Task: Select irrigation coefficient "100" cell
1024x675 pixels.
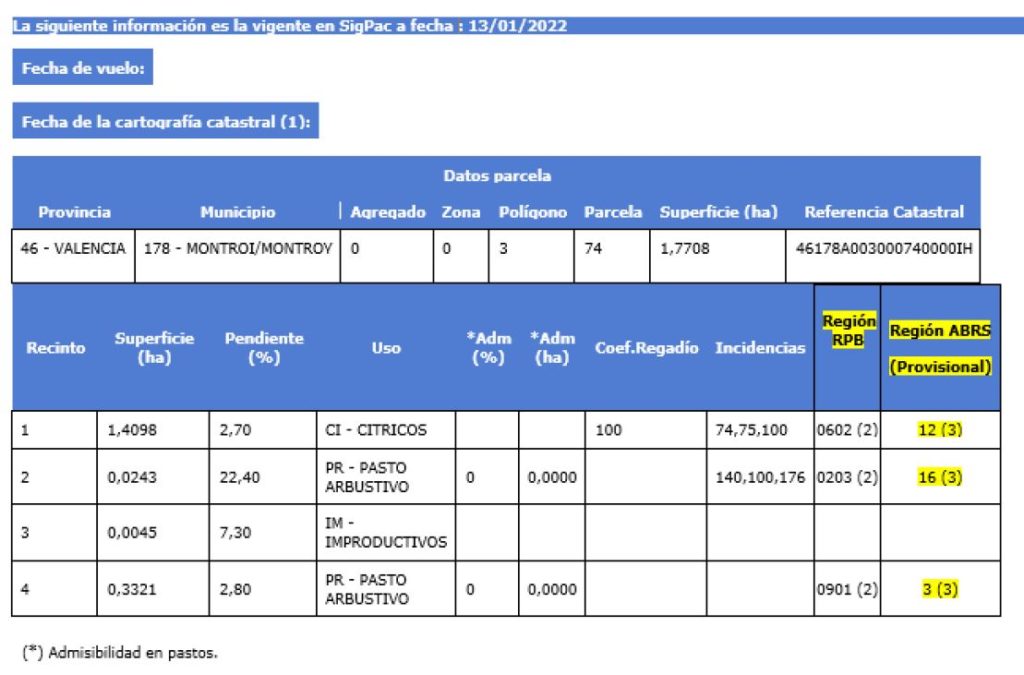Action: tap(645, 430)
